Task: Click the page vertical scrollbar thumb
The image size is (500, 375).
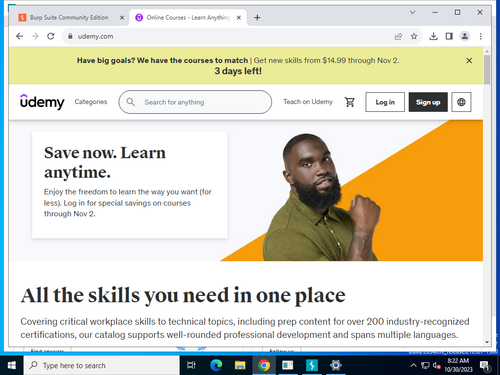Action: pyautogui.click(x=487, y=69)
